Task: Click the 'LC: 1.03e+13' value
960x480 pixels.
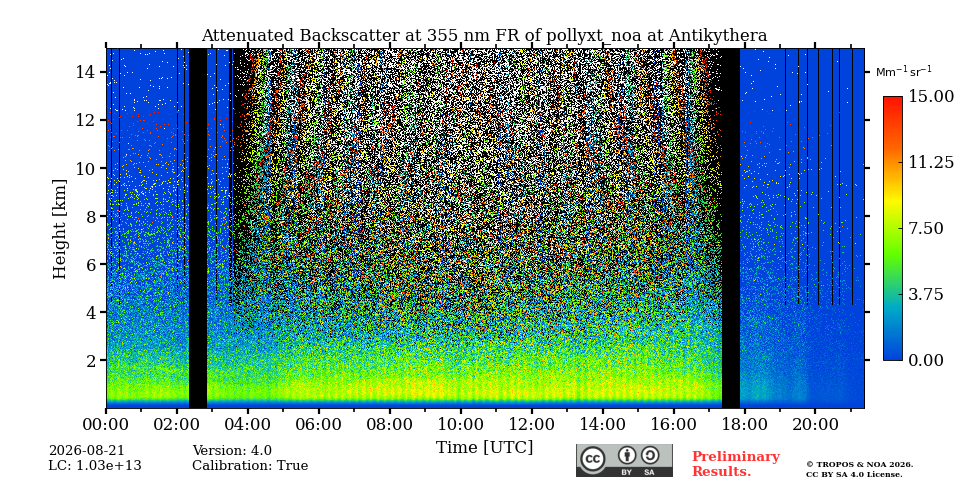Action: (x=95, y=465)
